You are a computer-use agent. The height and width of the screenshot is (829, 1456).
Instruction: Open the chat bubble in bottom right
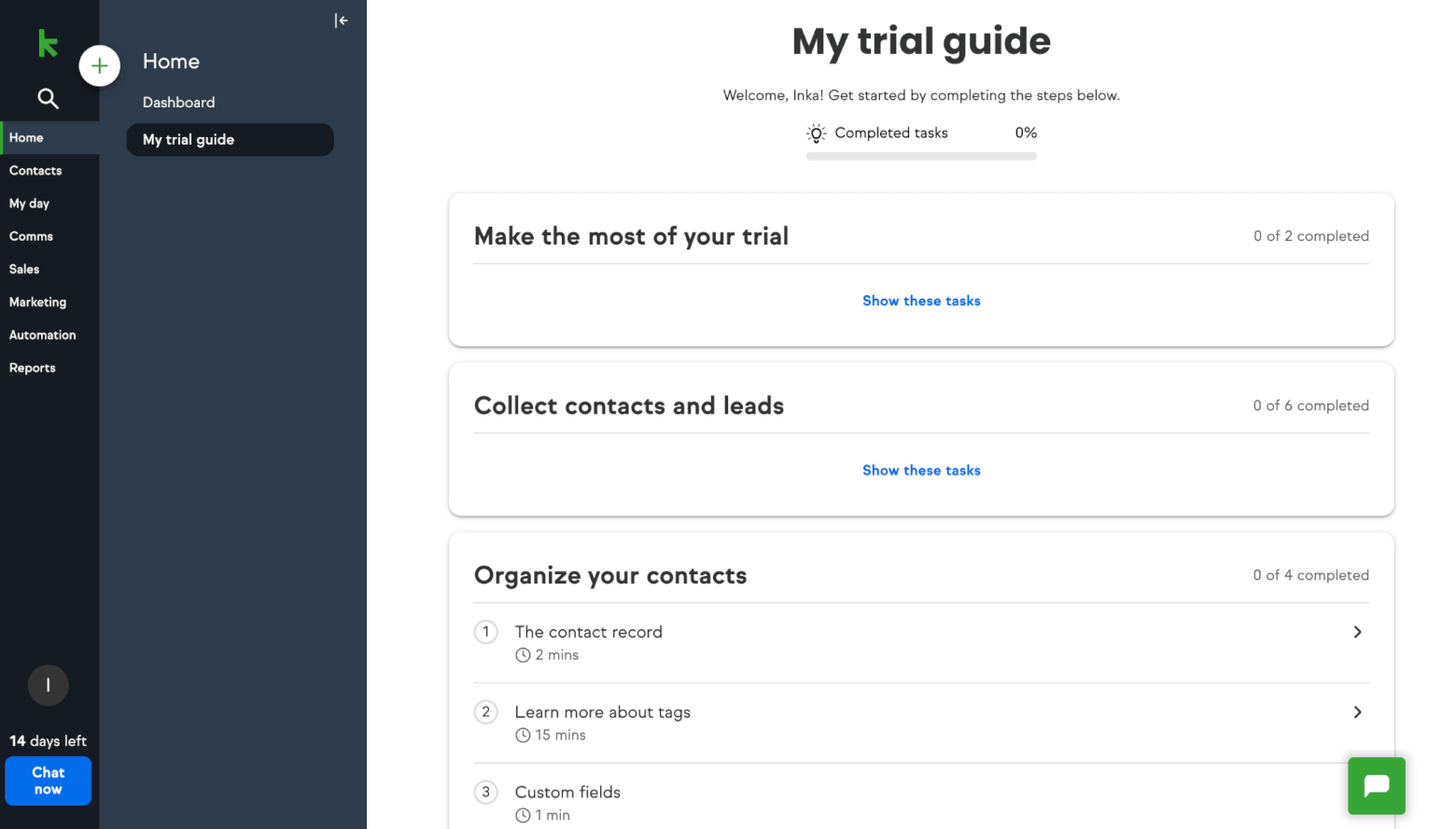(x=1376, y=785)
